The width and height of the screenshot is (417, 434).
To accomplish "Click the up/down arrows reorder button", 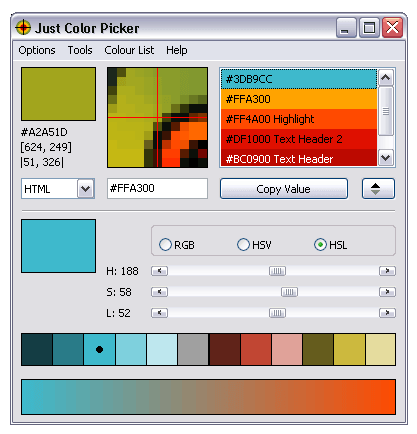I will pyautogui.click(x=378, y=189).
